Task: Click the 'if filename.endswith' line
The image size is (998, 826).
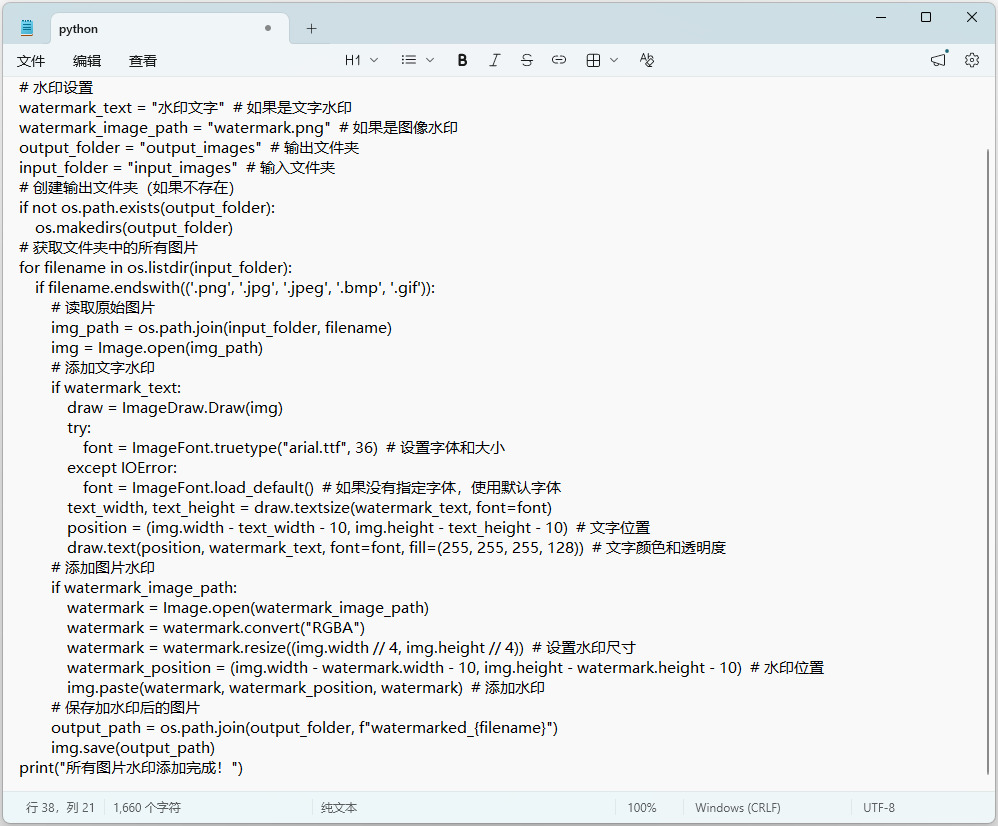Action: pos(235,288)
